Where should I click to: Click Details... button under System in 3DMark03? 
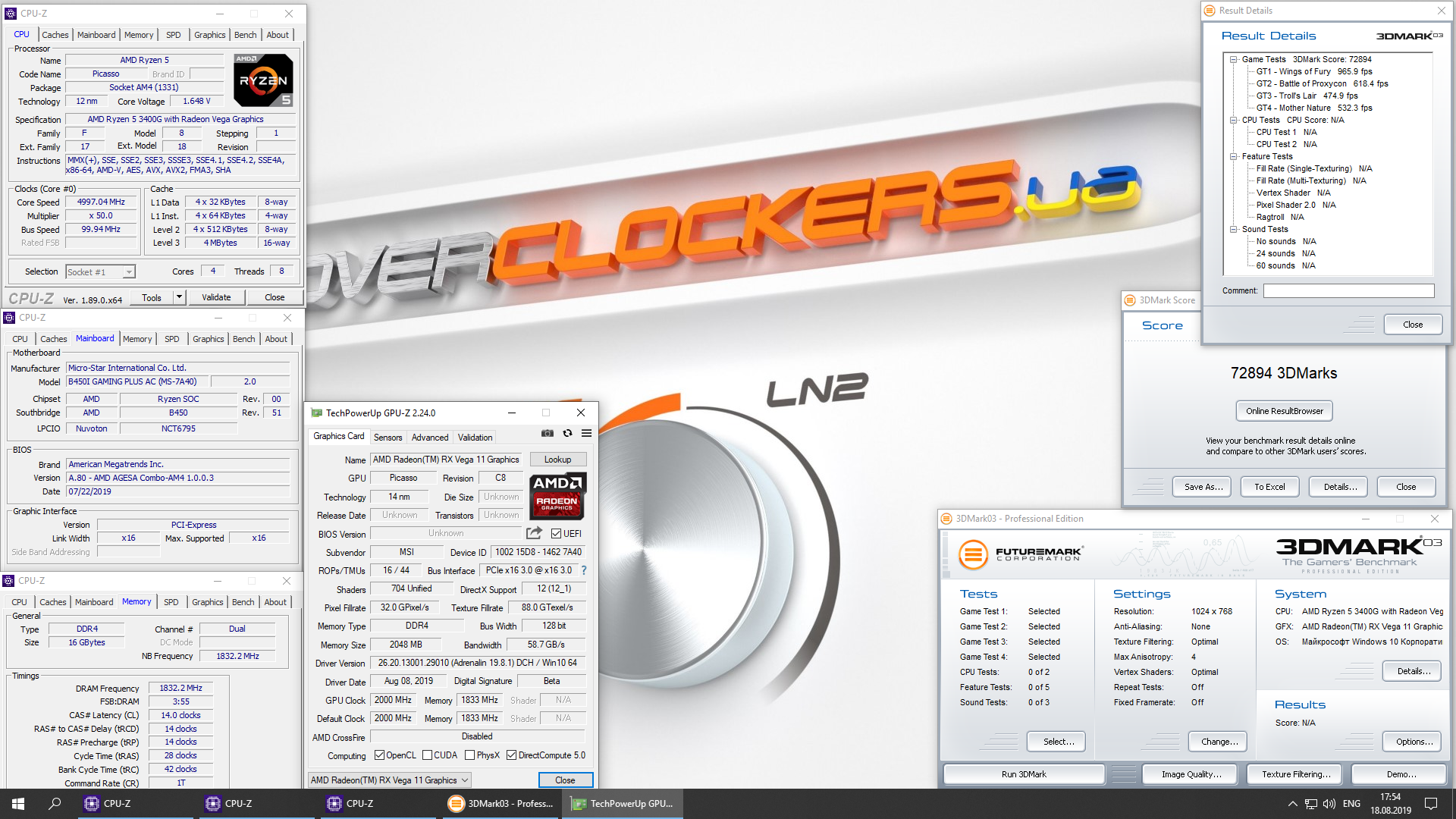(x=1413, y=671)
